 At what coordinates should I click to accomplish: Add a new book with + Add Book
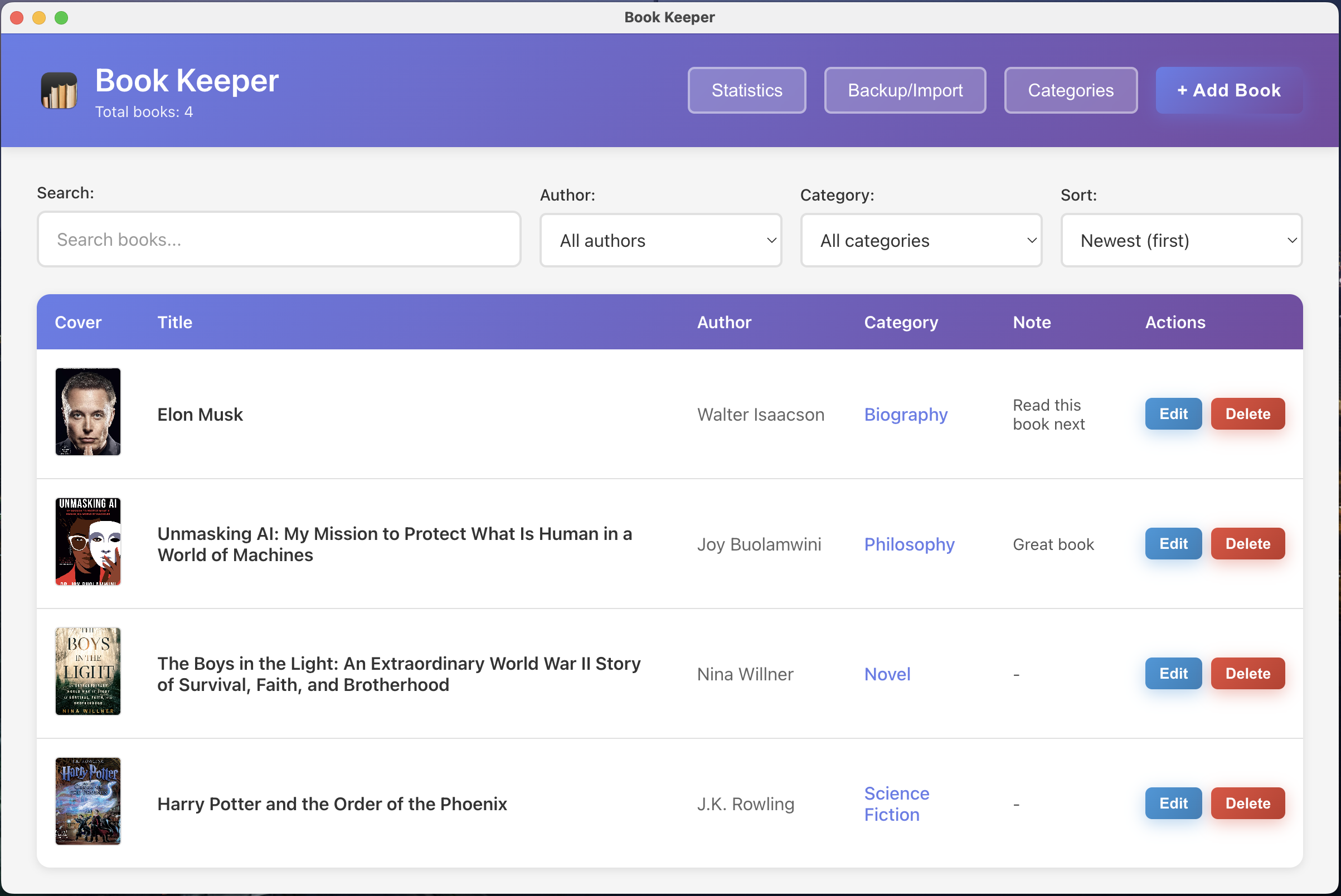tap(1228, 90)
